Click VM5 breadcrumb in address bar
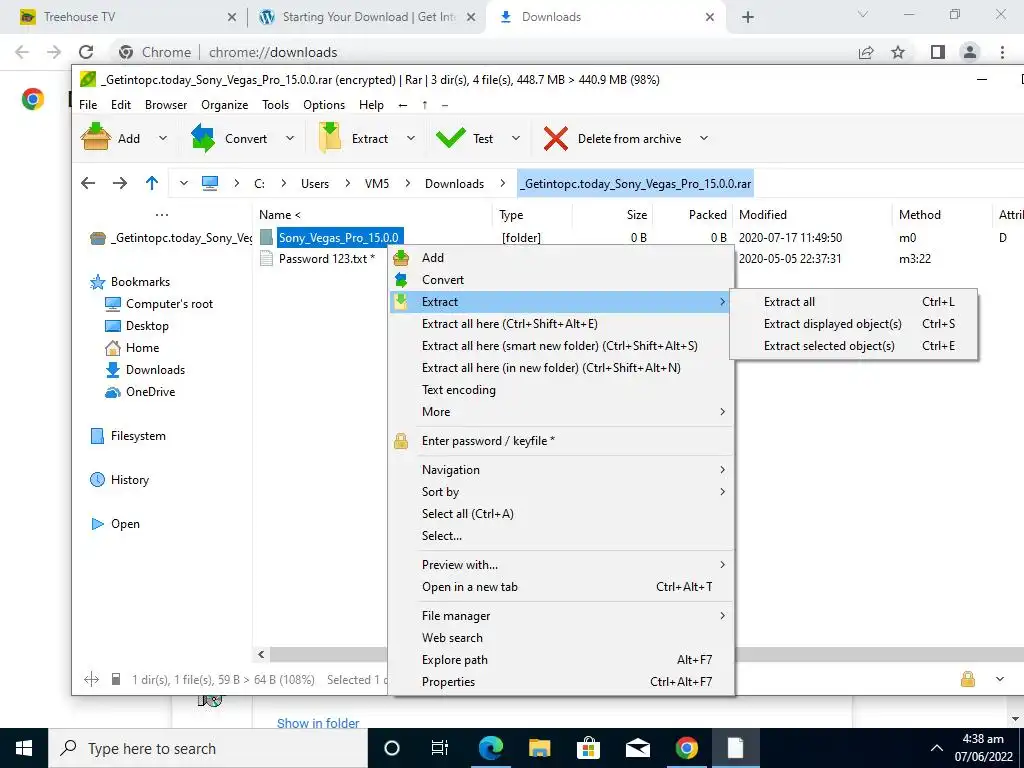The height and width of the screenshot is (768, 1024). tap(377, 184)
